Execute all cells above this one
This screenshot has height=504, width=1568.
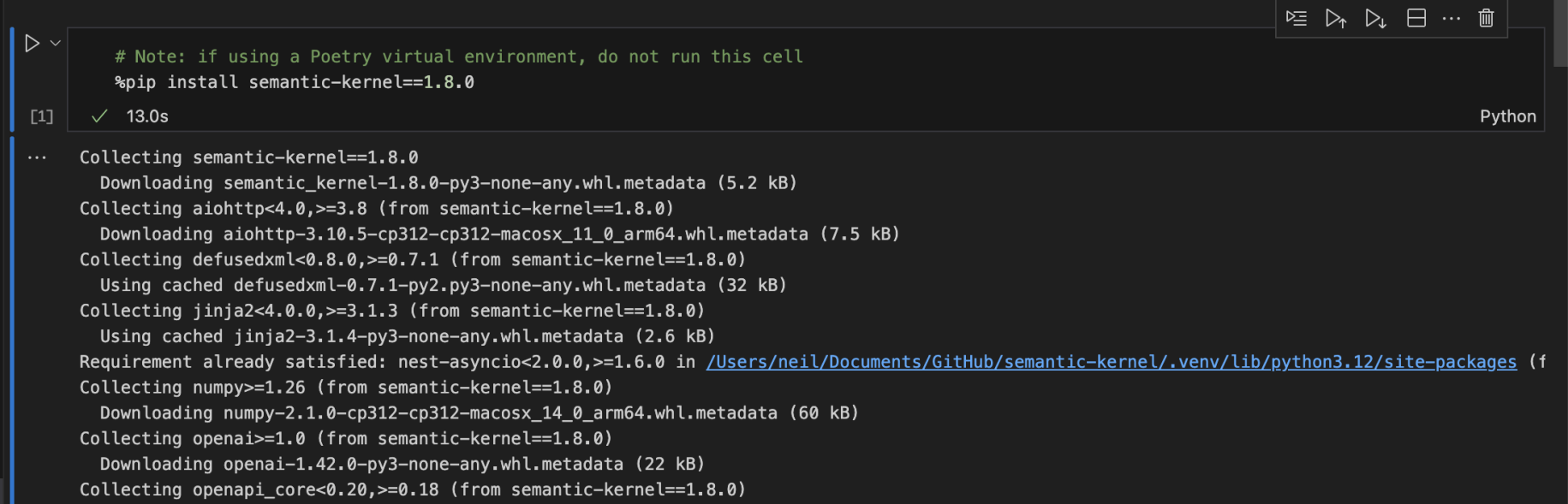[x=1336, y=18]
